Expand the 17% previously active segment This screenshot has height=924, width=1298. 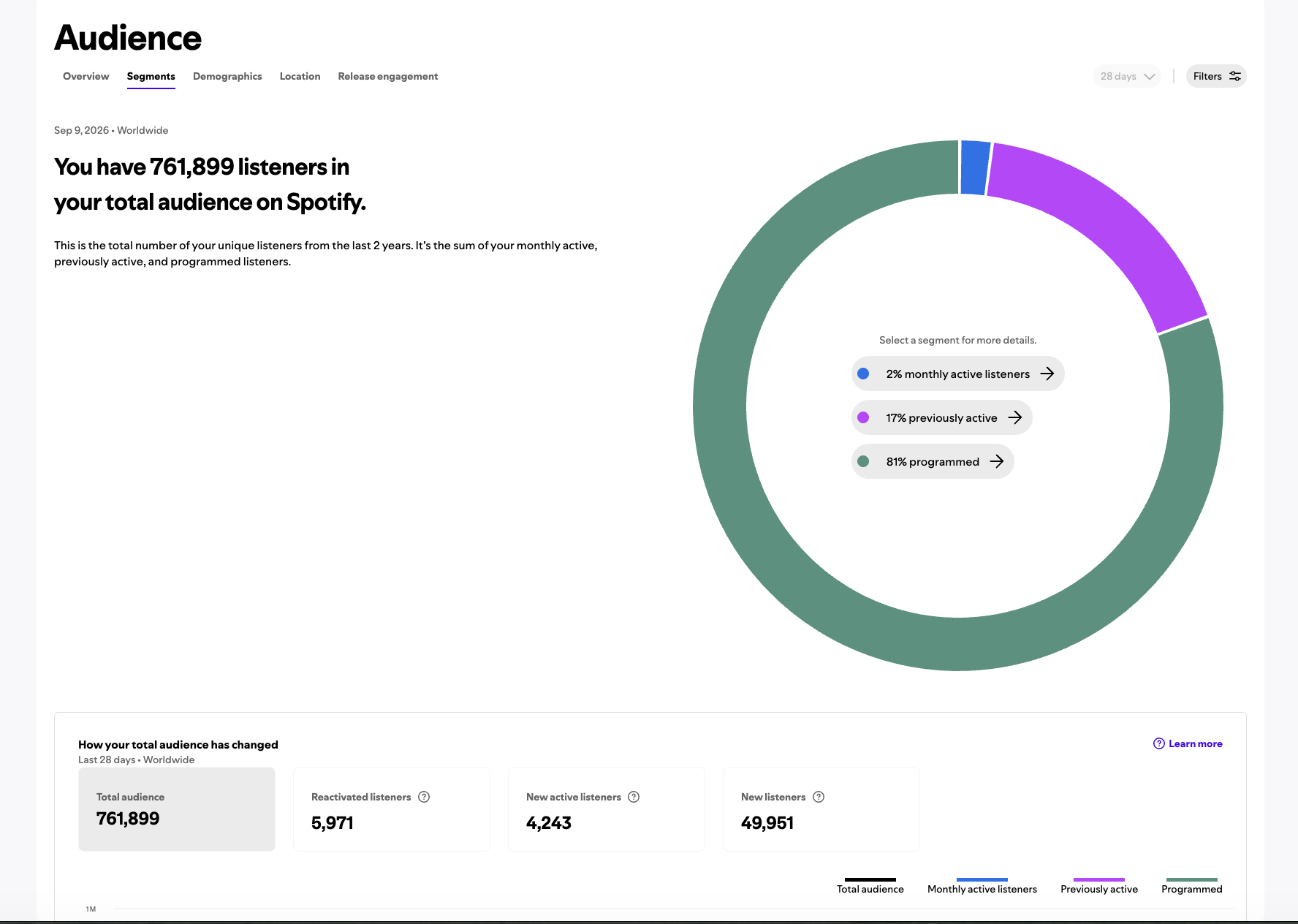[x=941, y=417]
